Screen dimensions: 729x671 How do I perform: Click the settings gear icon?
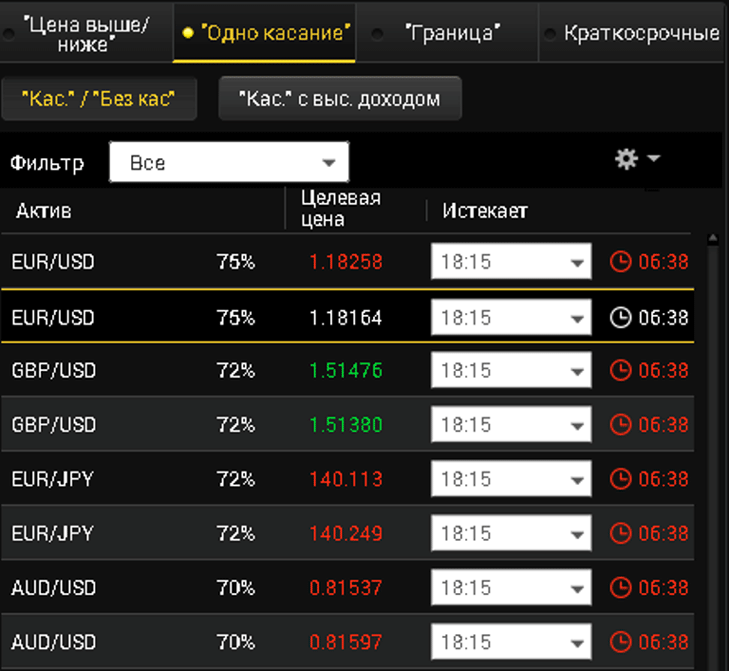tap(627, 159)
